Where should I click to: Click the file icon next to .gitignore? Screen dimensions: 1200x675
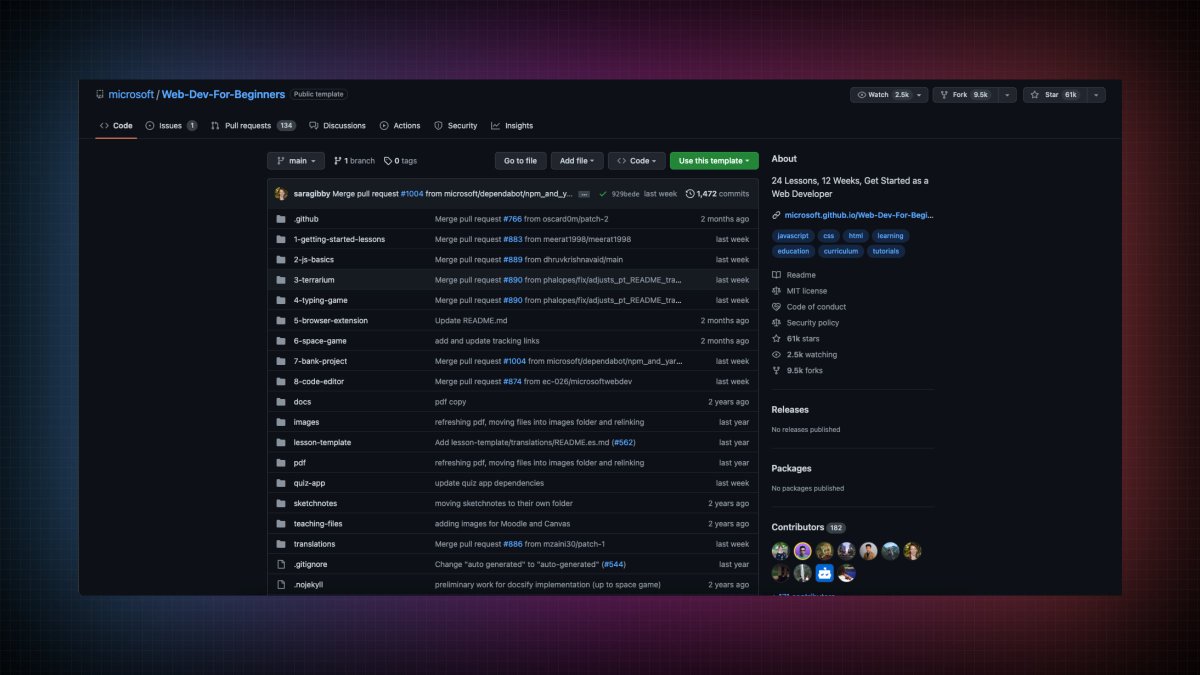[x=281, y=564]
